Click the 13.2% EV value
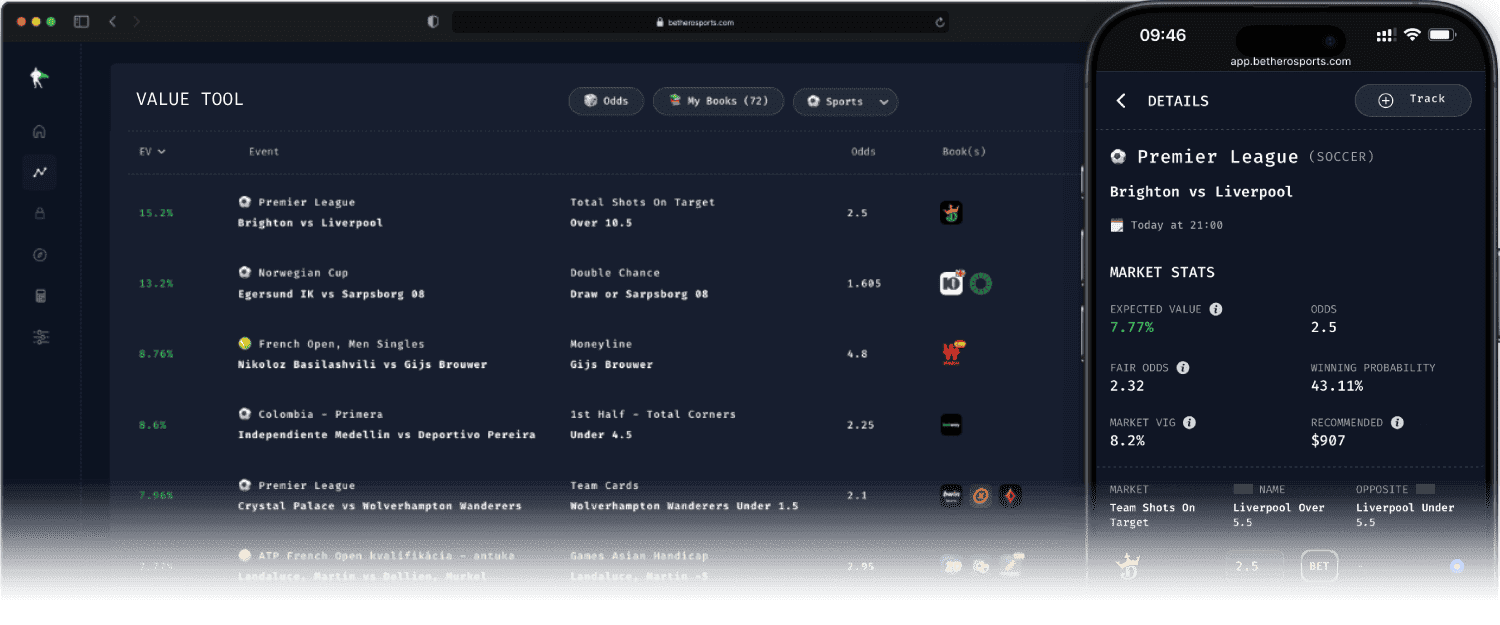This screenshot has width=1500, height=625. coord(156,283)
